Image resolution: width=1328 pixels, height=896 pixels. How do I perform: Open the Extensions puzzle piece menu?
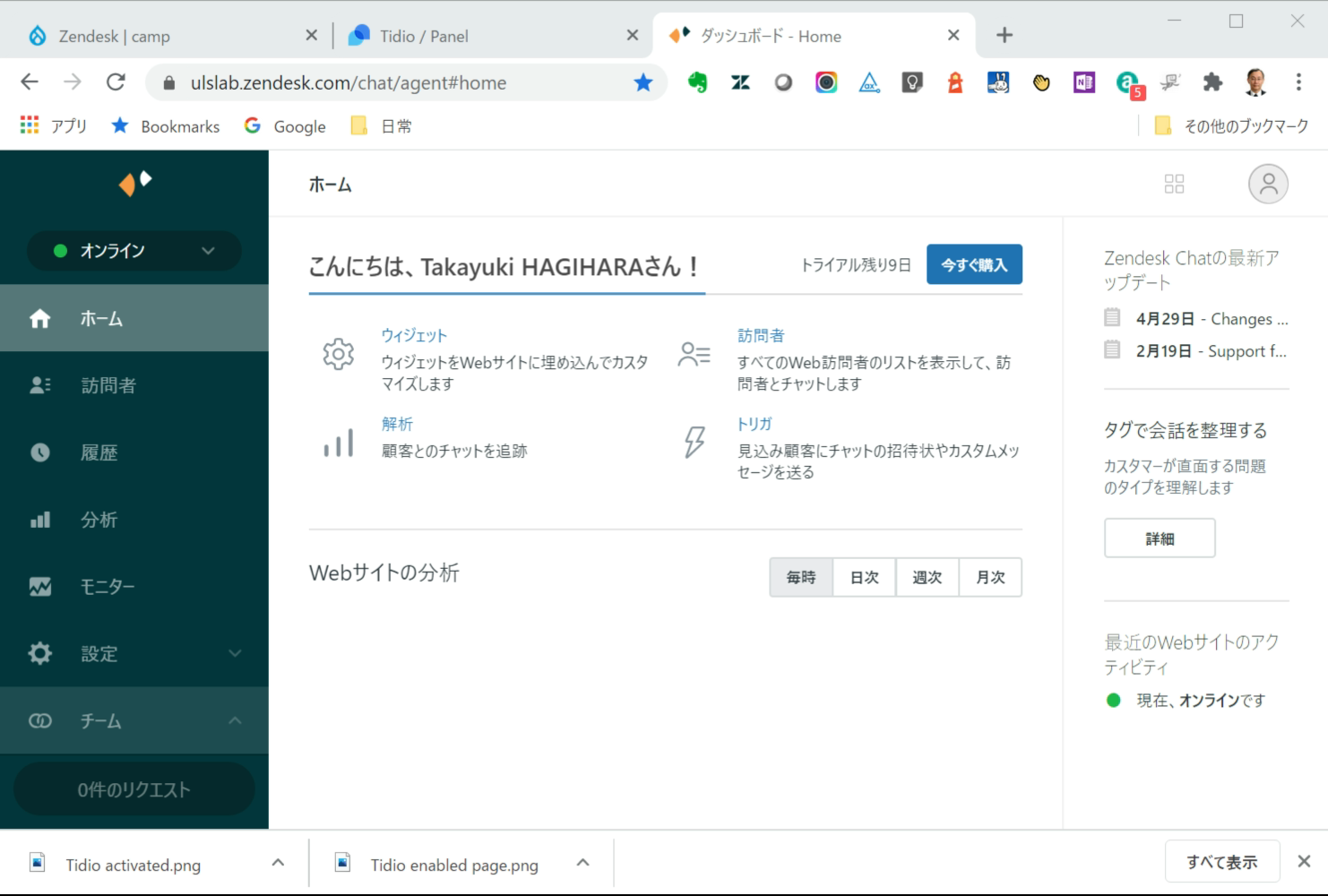click(1212, 82)
